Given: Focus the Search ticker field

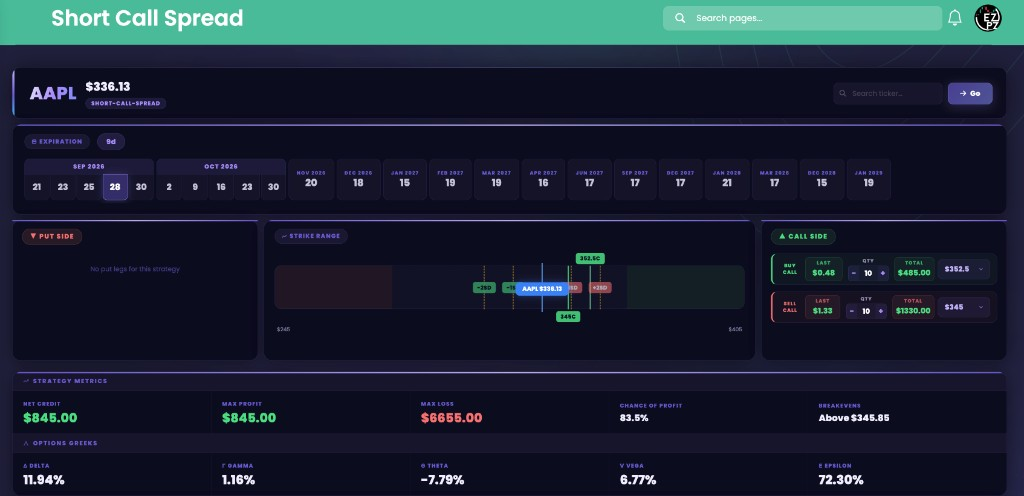Looking at the screenshot, I should [888, 93].
